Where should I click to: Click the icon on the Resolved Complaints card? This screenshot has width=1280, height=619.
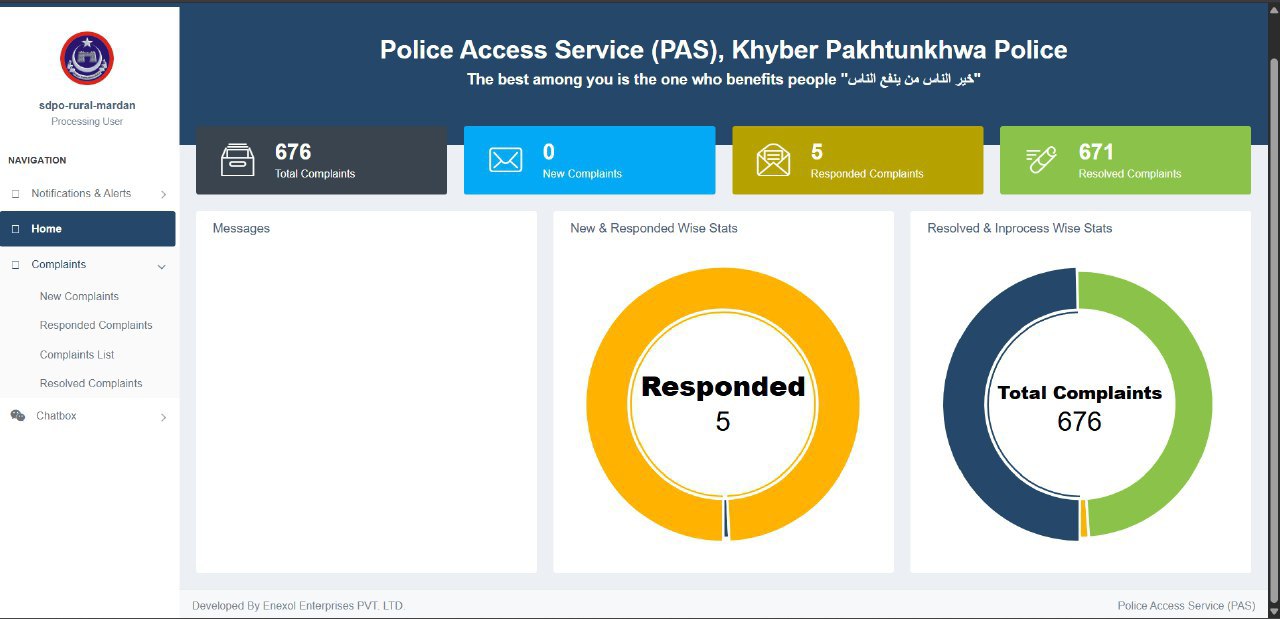coord(1041,160)
